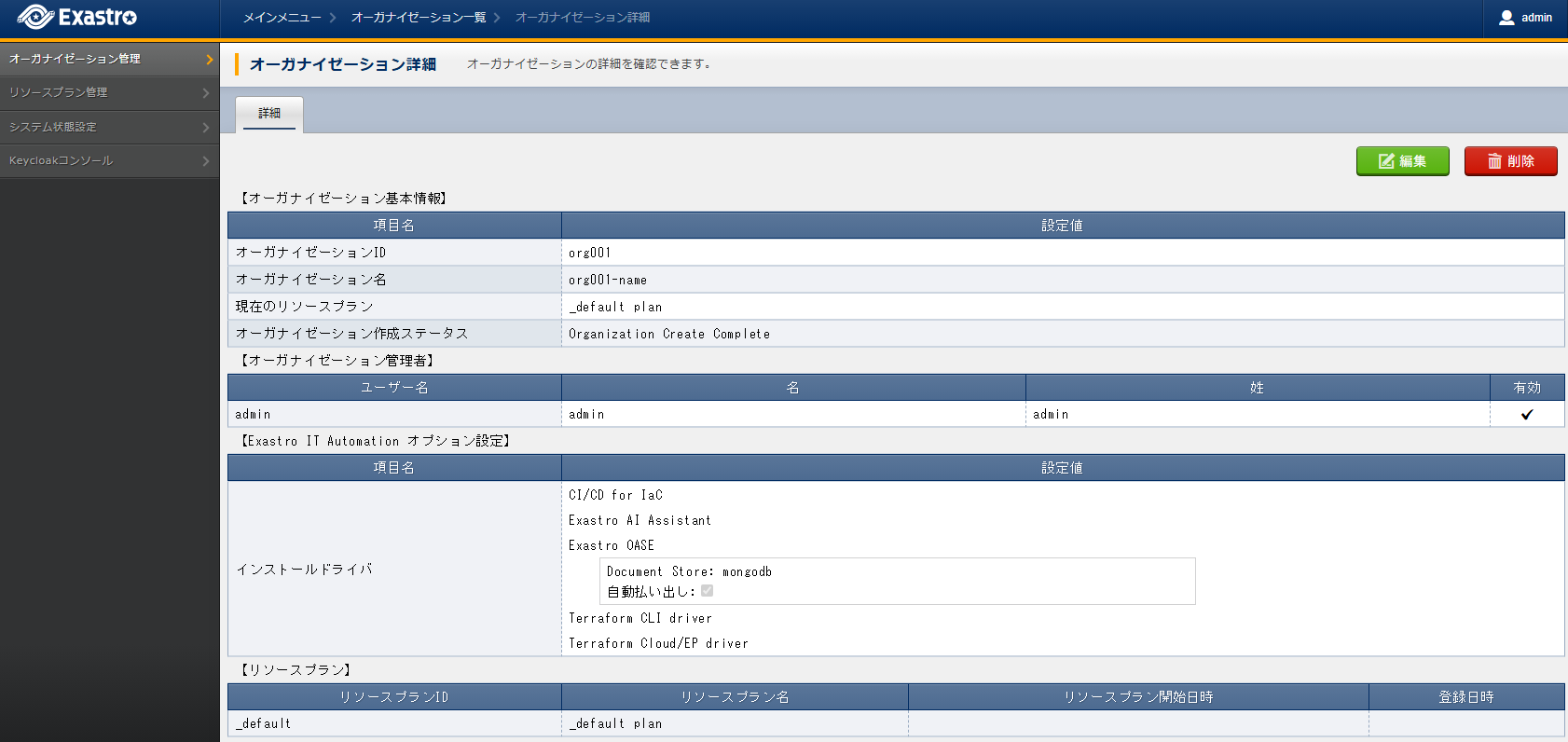
Task: Open リソースプラン管理 menu
Action: (x=110, y=93)
